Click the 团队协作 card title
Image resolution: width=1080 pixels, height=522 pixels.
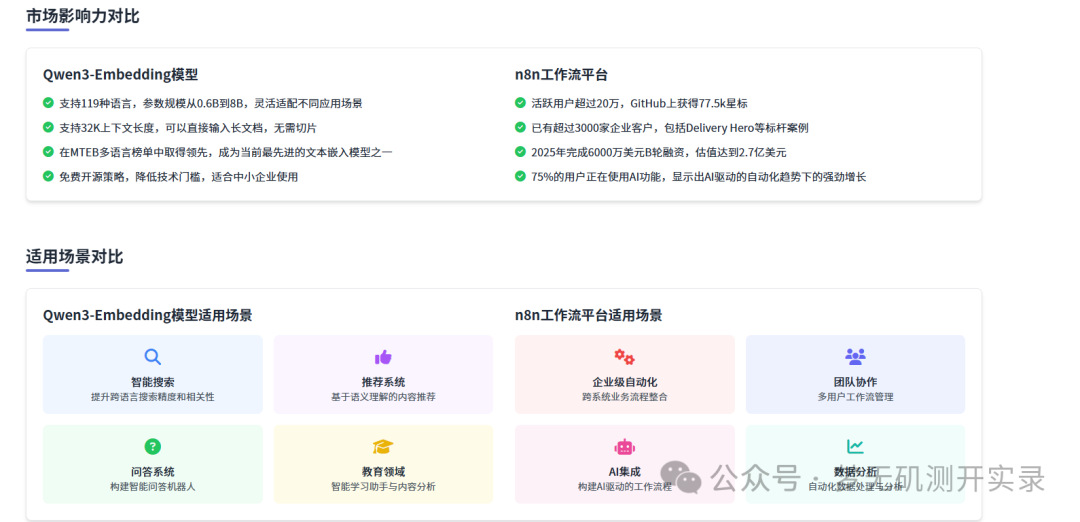855,382
